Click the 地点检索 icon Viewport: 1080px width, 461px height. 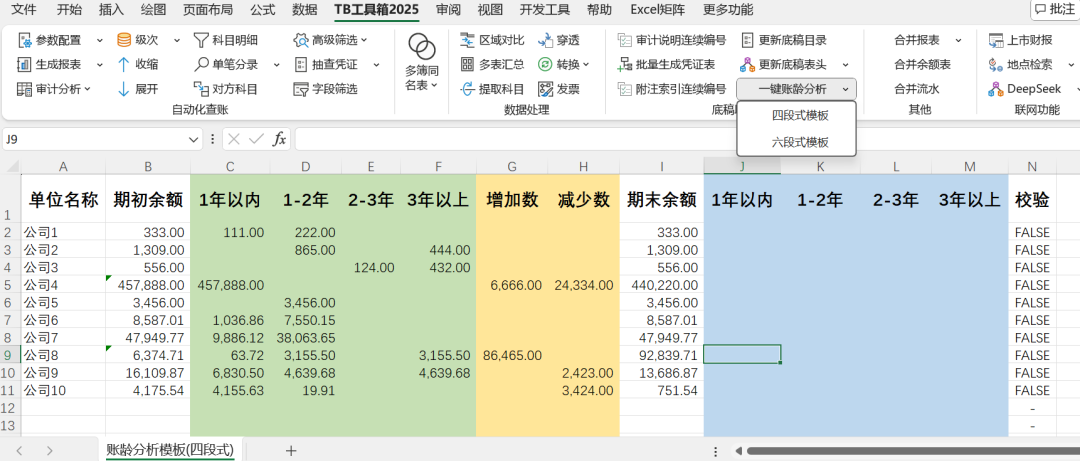[x=996, y=65]
